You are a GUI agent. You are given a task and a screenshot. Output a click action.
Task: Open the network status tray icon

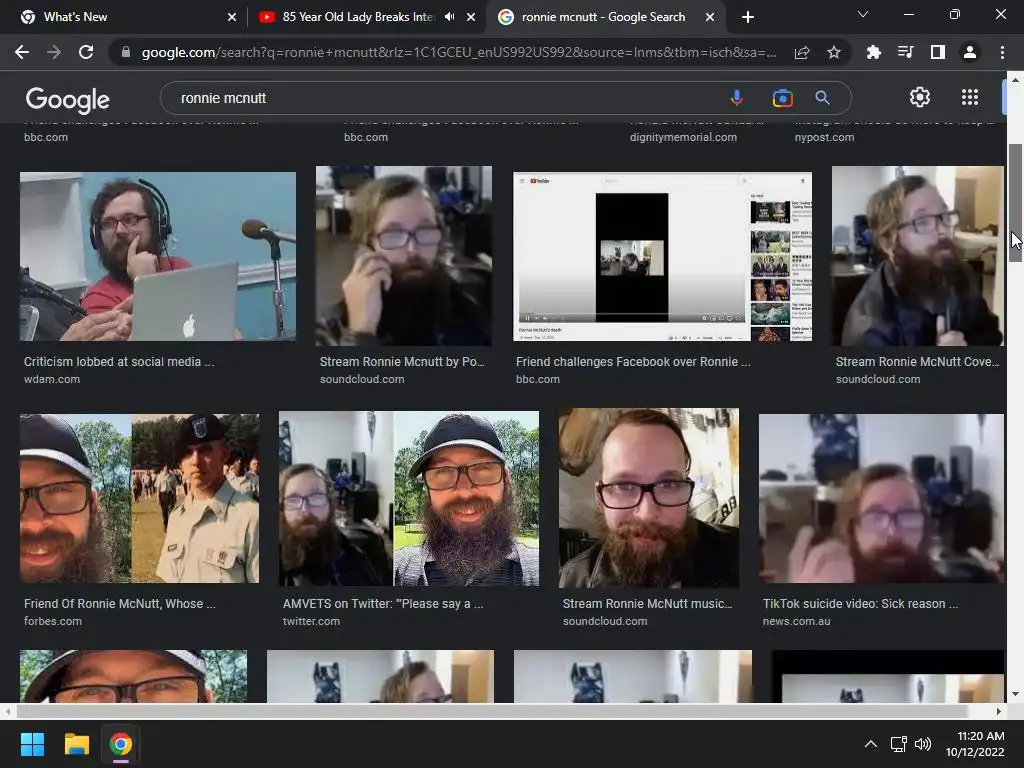pyautogui.click(x=898, y=744)
